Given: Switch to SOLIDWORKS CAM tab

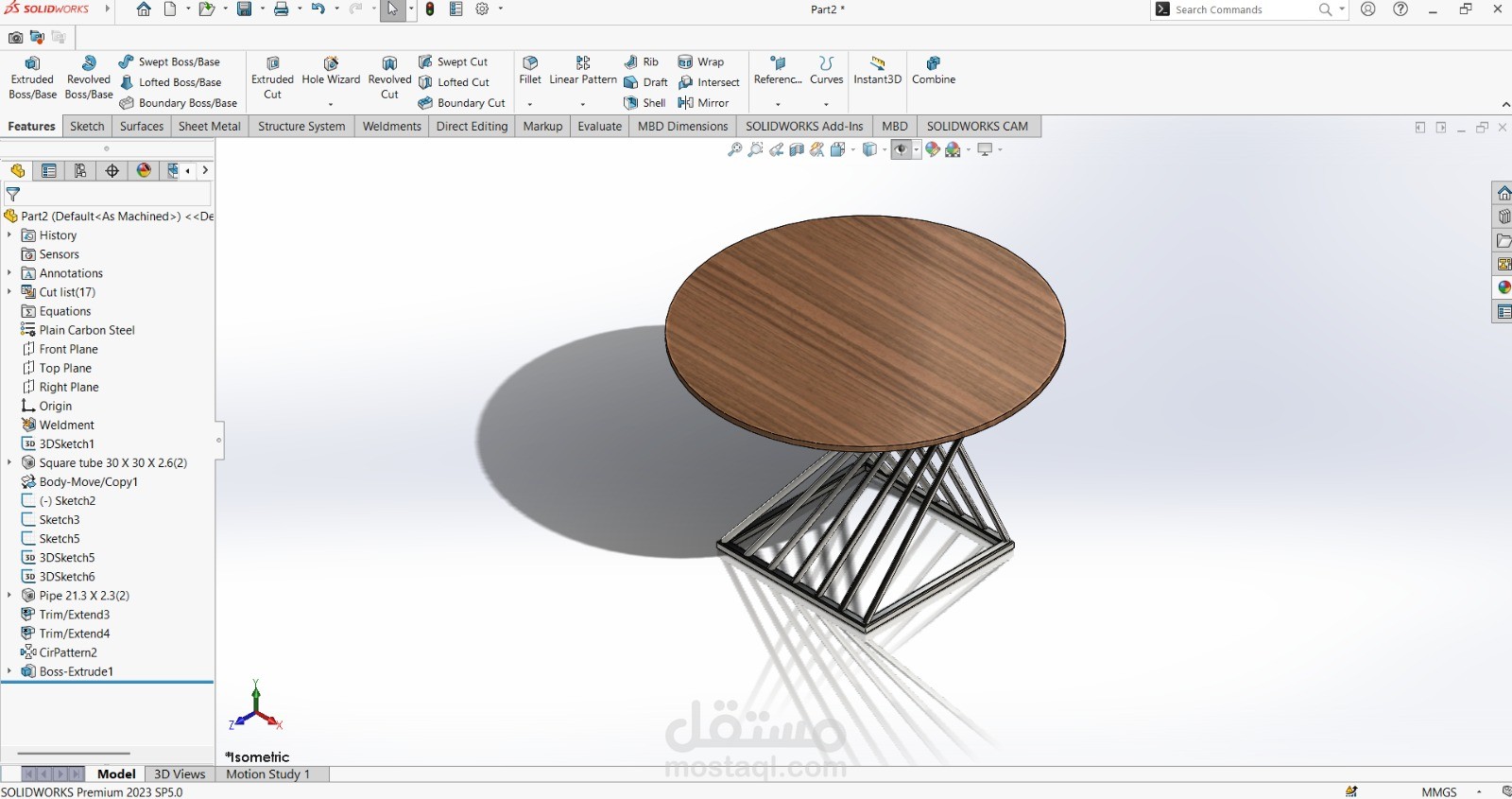Looking at the screenshot, I should (977, 126).
